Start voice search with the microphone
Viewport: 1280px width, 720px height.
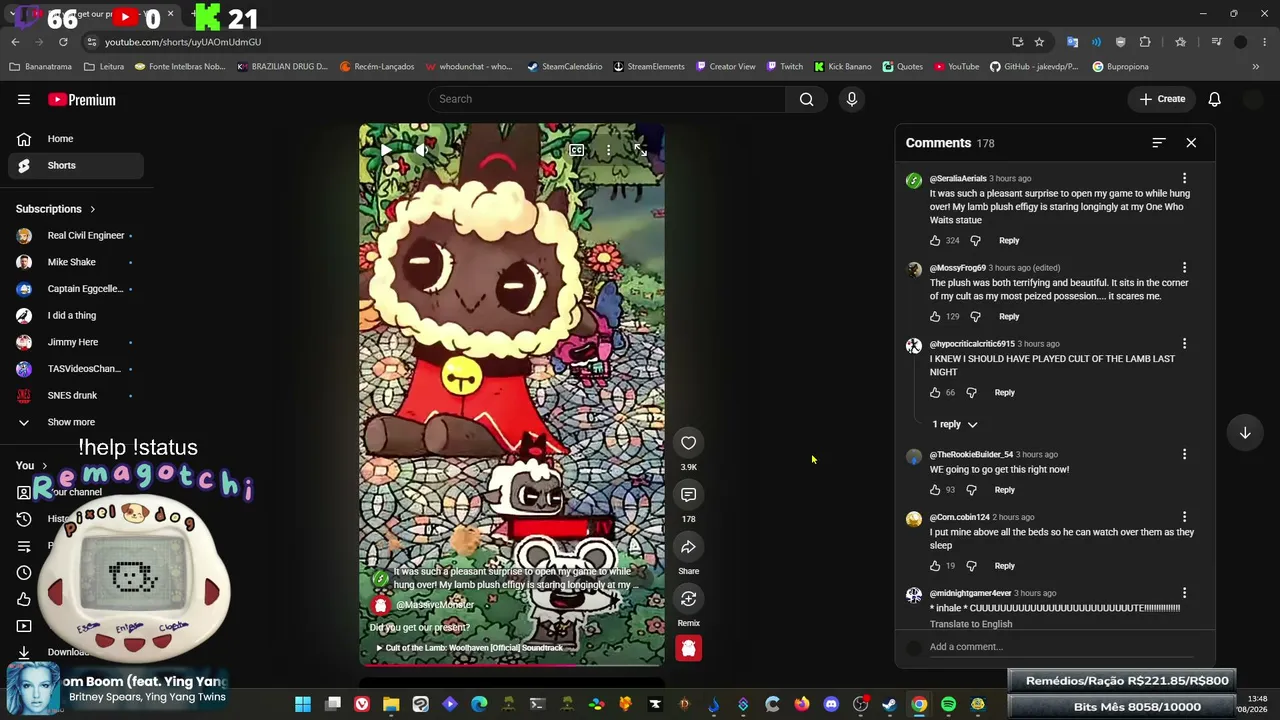(x=852, y=99)
